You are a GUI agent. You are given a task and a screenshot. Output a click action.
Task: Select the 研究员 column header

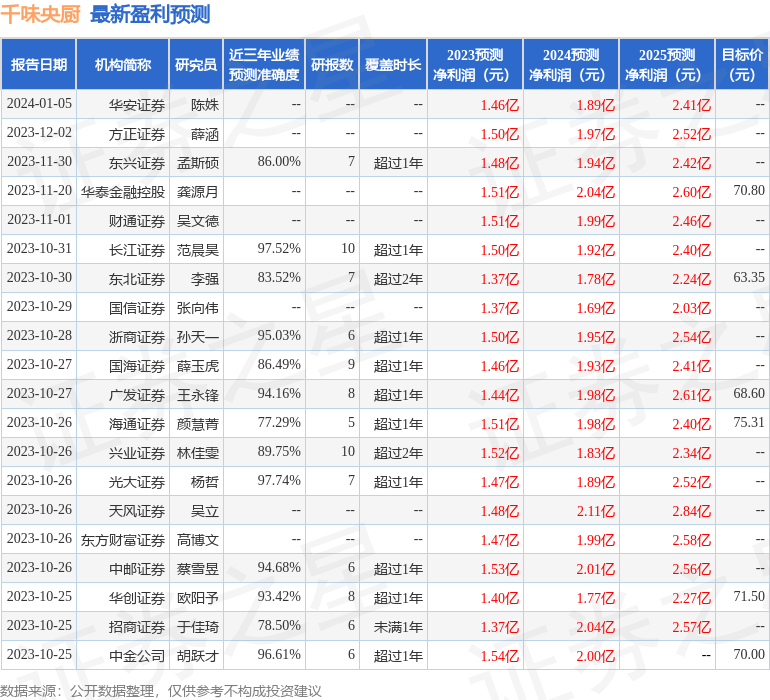196,64
